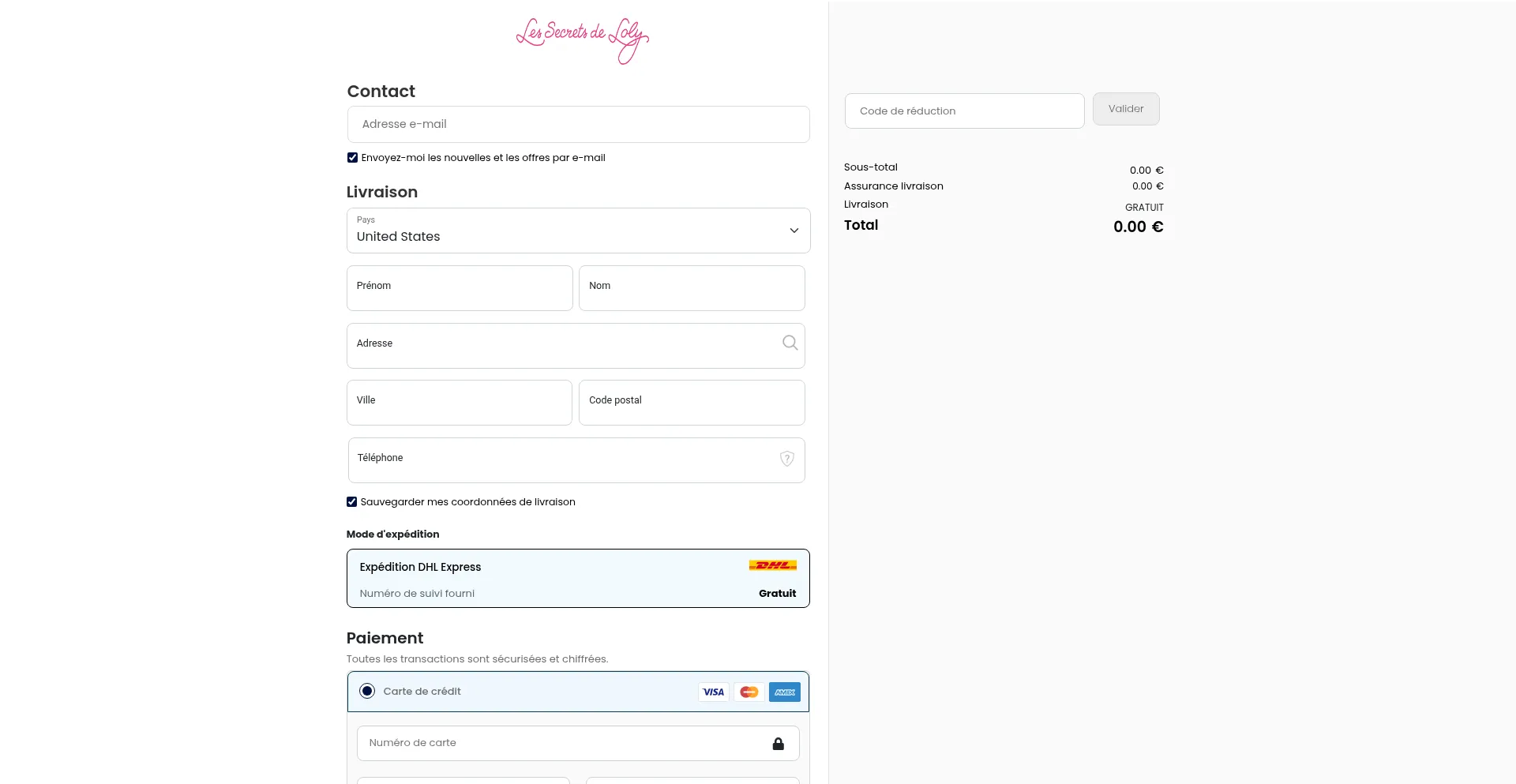Uncheck the email newsletter offers checkbox
Viewport: 1516px width, 784px height.
[353, 158]
